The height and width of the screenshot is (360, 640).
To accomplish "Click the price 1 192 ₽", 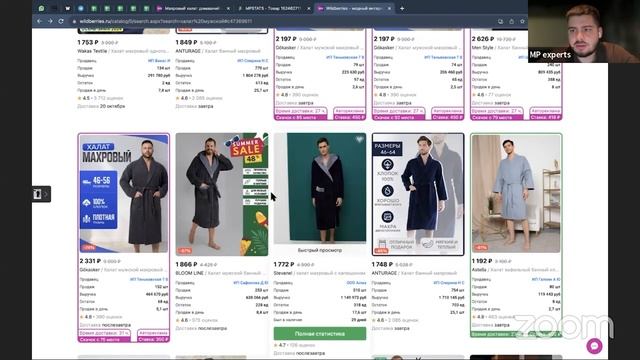I will tap(482, 261).
